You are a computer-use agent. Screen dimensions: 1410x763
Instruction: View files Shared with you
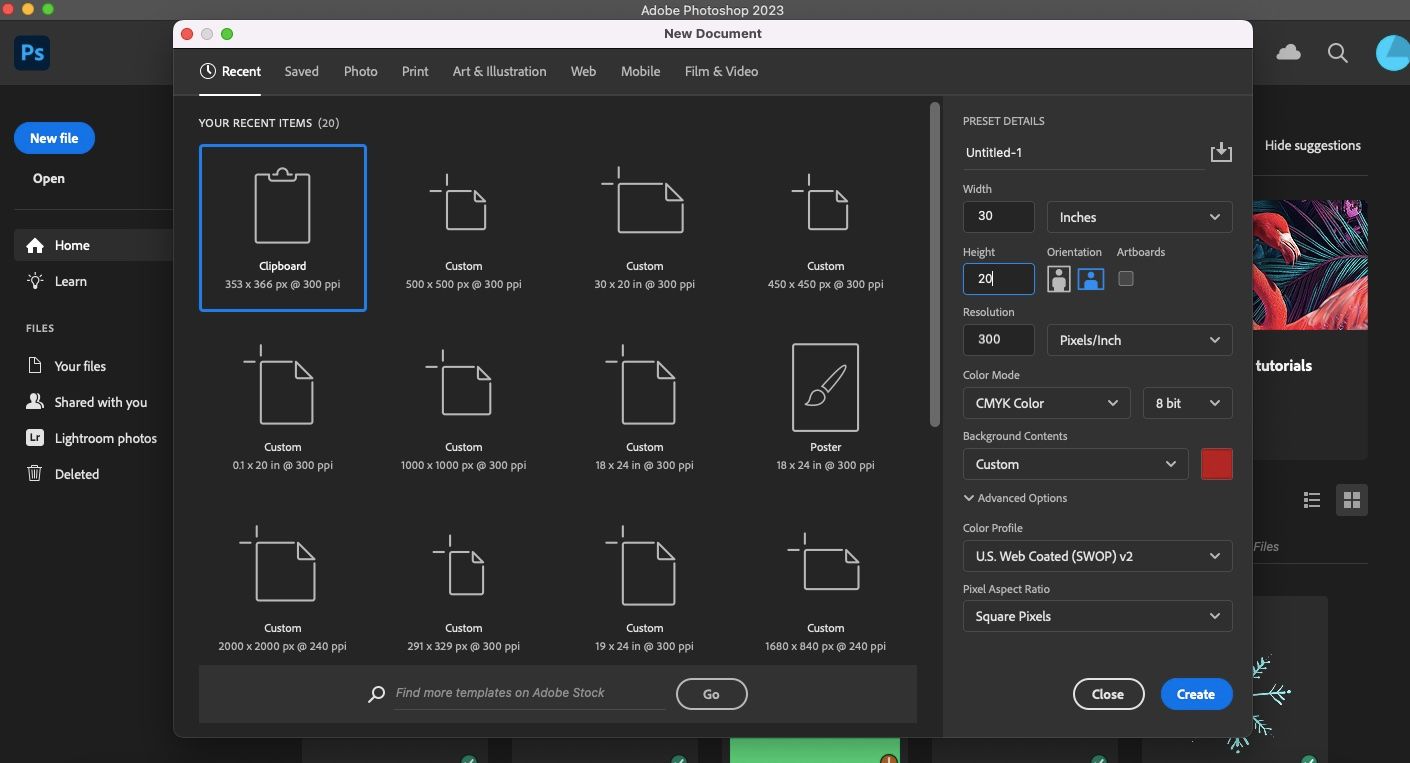click(99, 402)
